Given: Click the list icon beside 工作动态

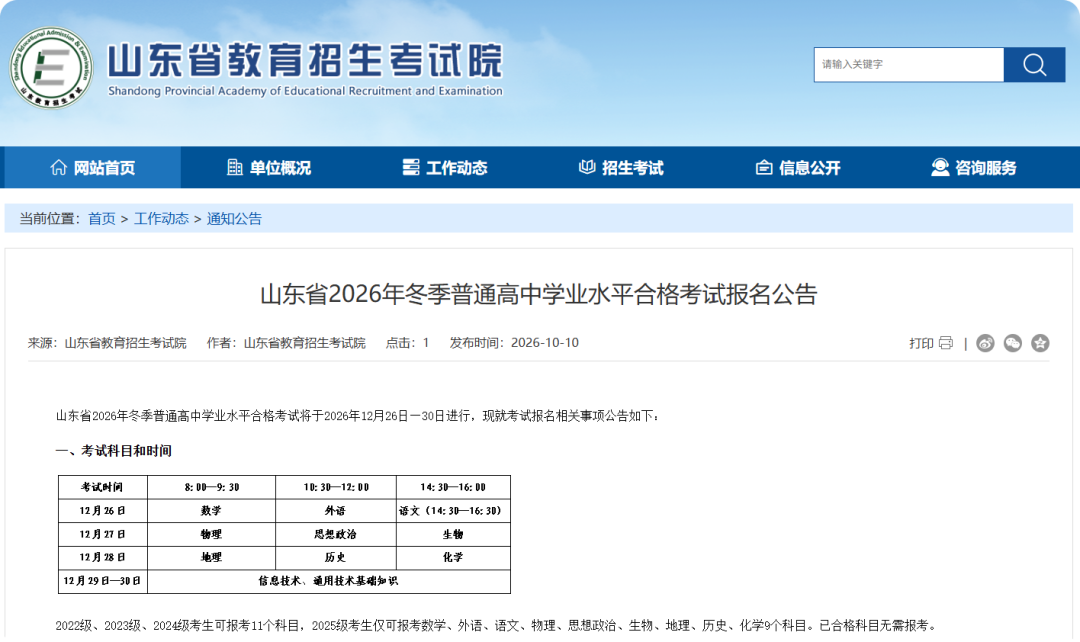Looking at the screenshot, I should 411,167.
